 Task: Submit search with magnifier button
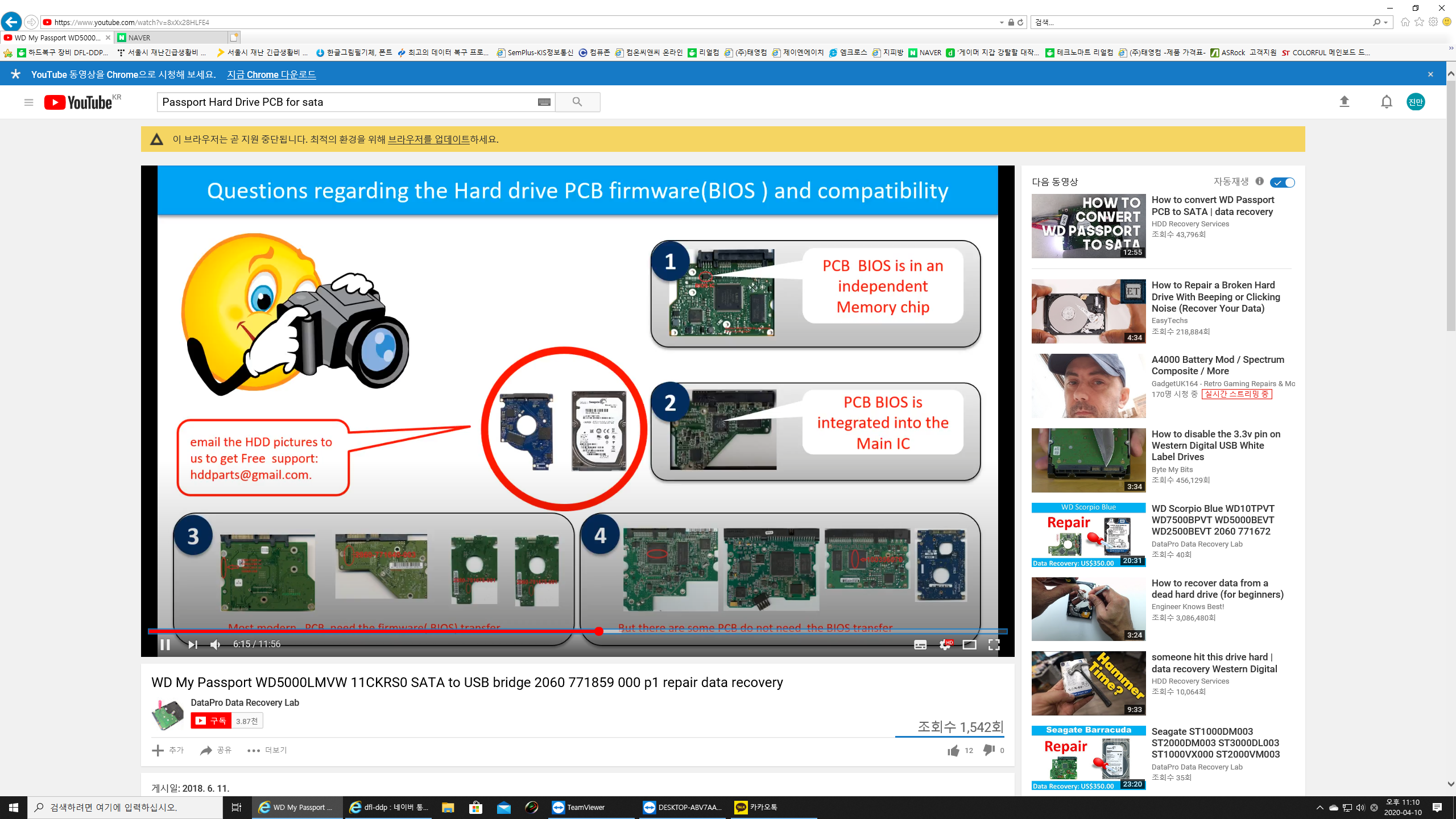click(x=577, y=102)
